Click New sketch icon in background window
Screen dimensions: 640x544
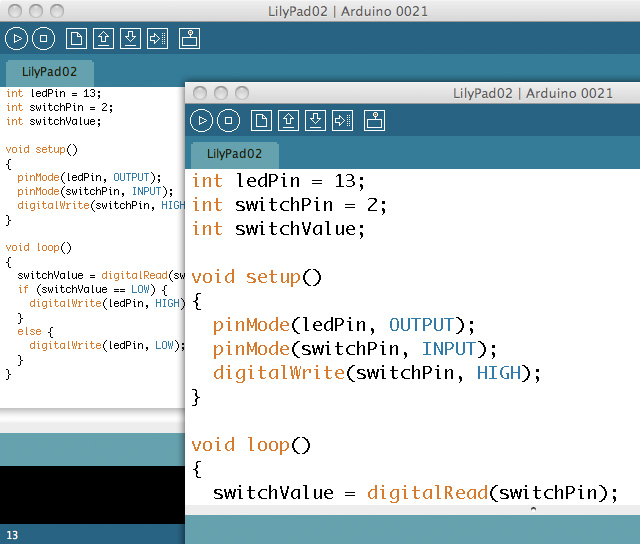pos(75,39)
